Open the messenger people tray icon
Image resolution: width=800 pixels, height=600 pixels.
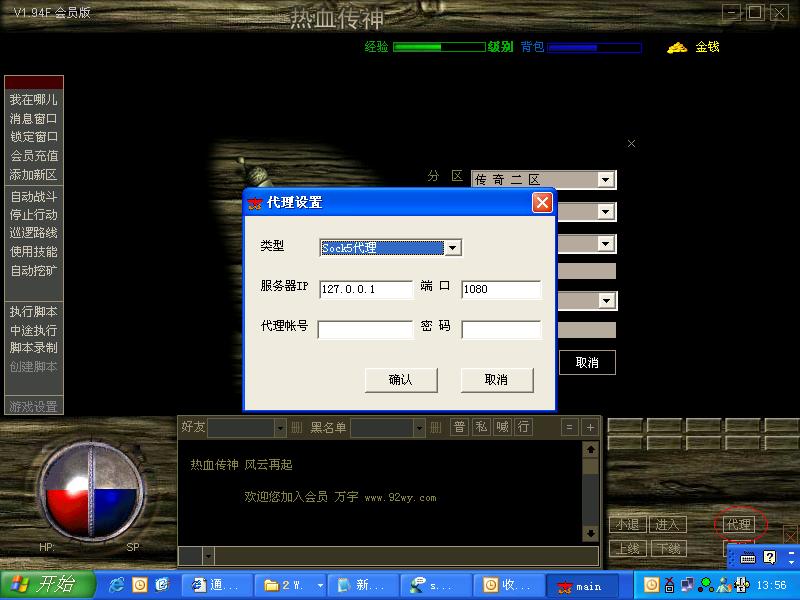pyautogui.click(x=723, y=585)
